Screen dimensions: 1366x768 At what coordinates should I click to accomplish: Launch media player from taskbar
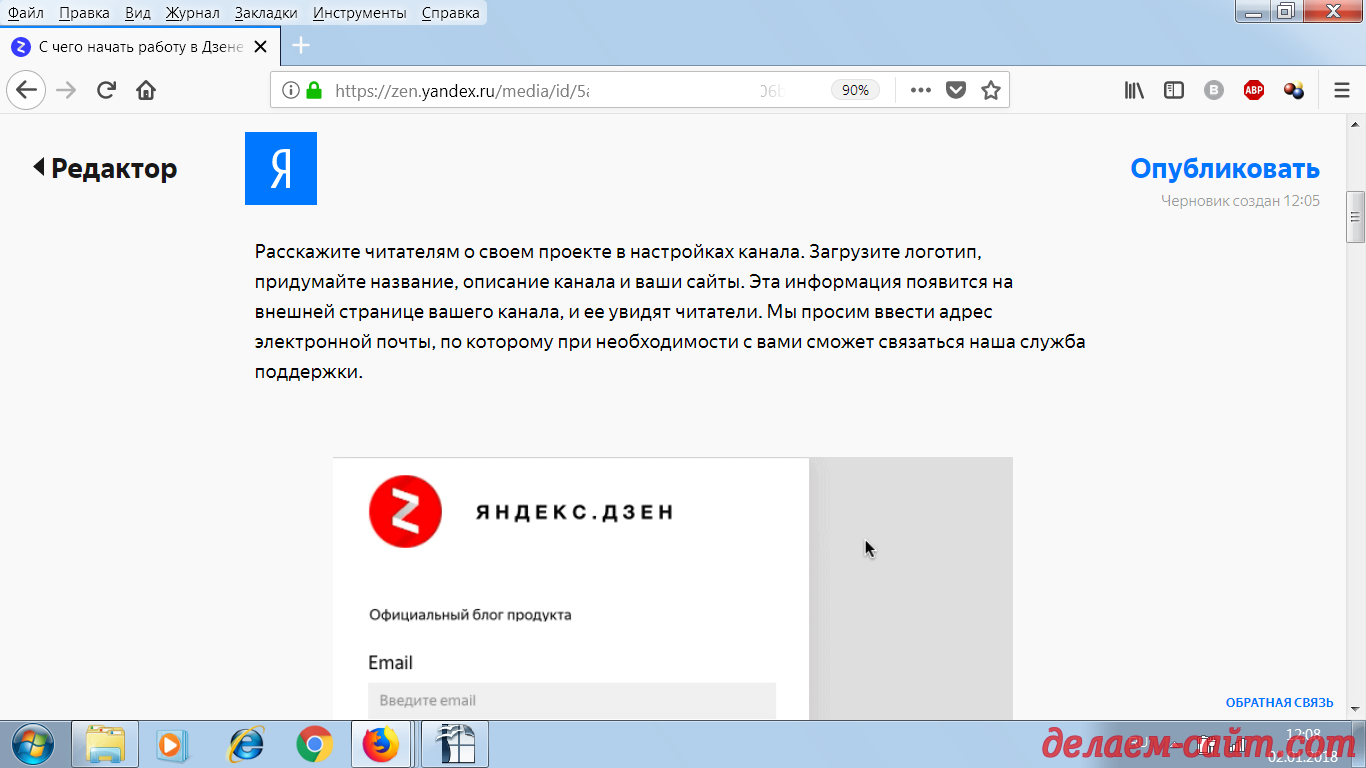coord(172,745)
